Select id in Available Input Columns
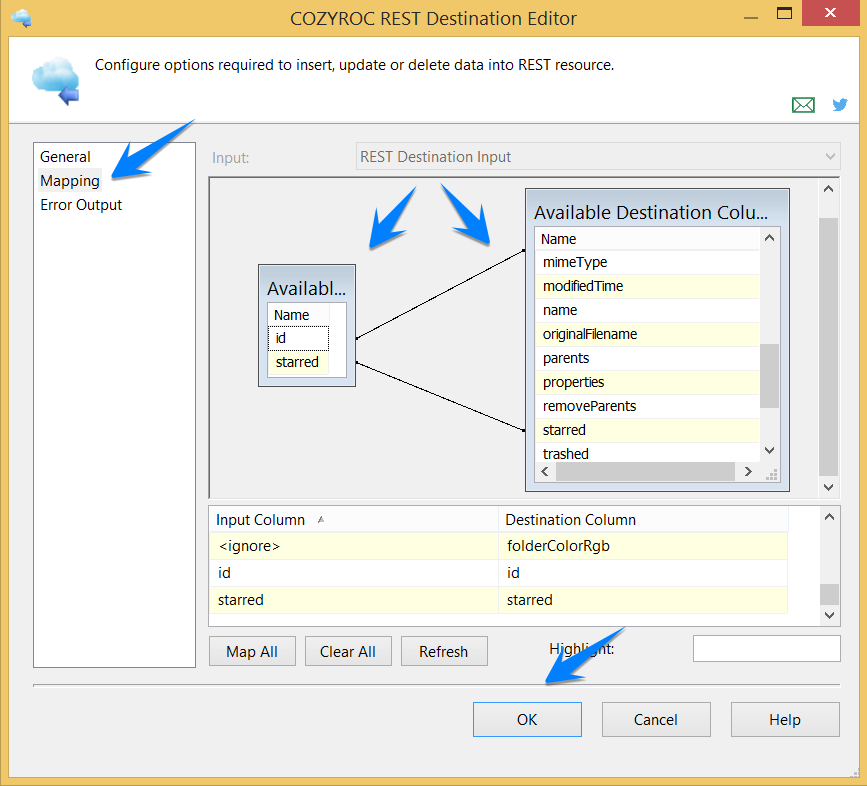Viewport: 867px width, 786px height. pos(299,338)
